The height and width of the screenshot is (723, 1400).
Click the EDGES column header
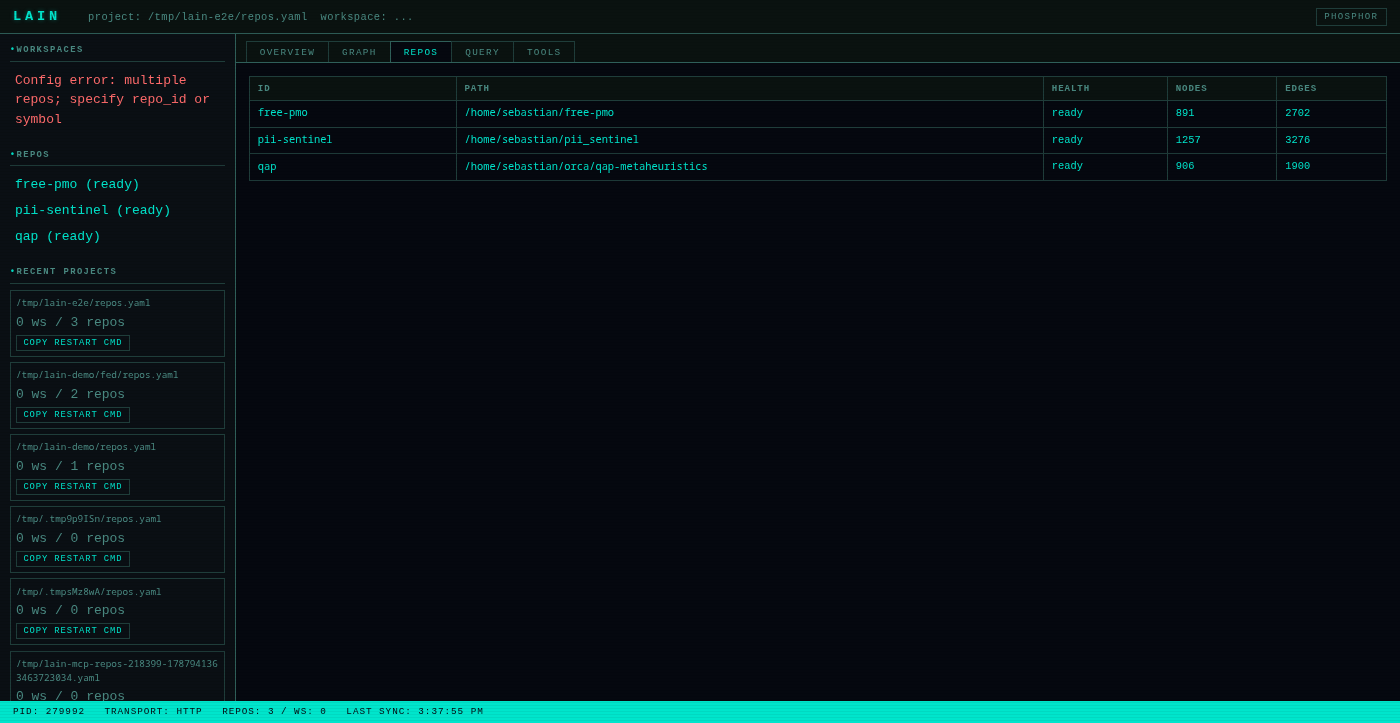click(1332, 89)
